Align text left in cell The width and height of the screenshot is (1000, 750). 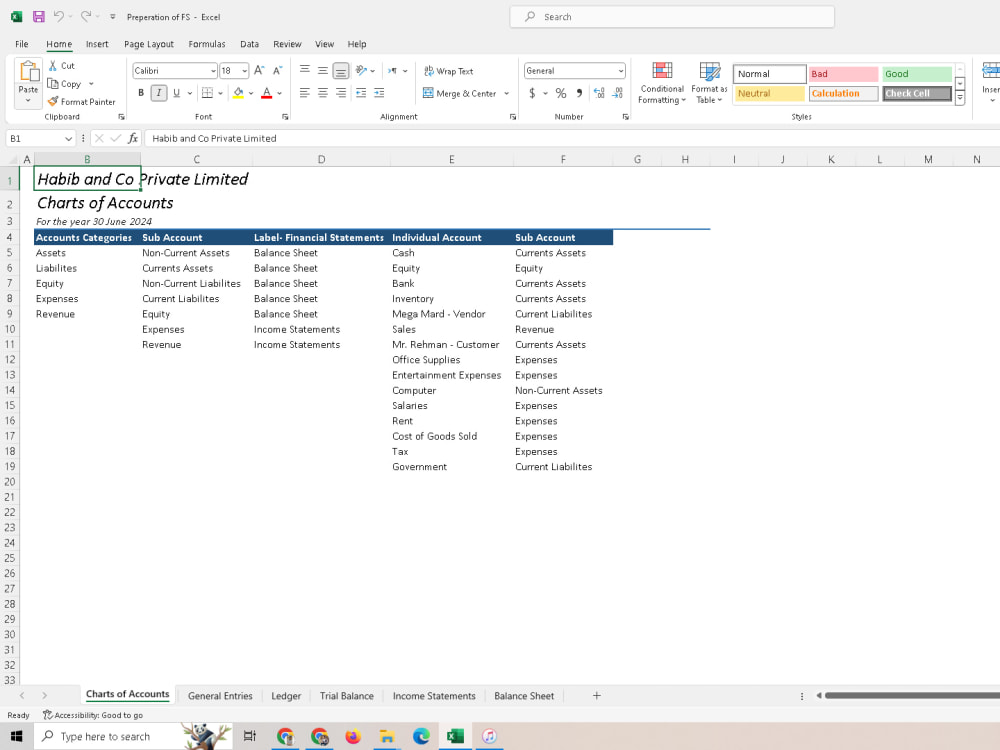(305, 93)
